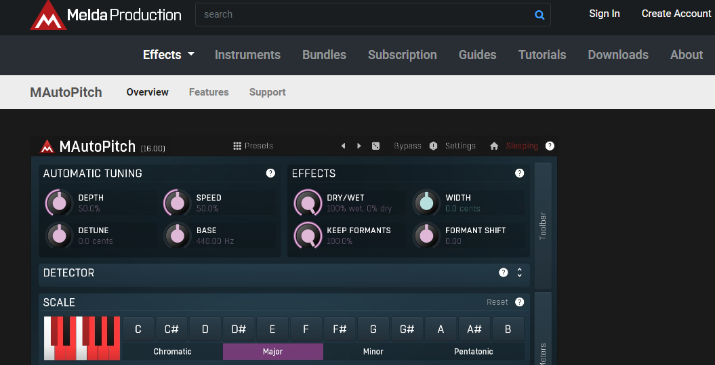Toggle note G in scale
Viewport: 715px width, 365px height.
pyautogui.click(x=373, y=329)
